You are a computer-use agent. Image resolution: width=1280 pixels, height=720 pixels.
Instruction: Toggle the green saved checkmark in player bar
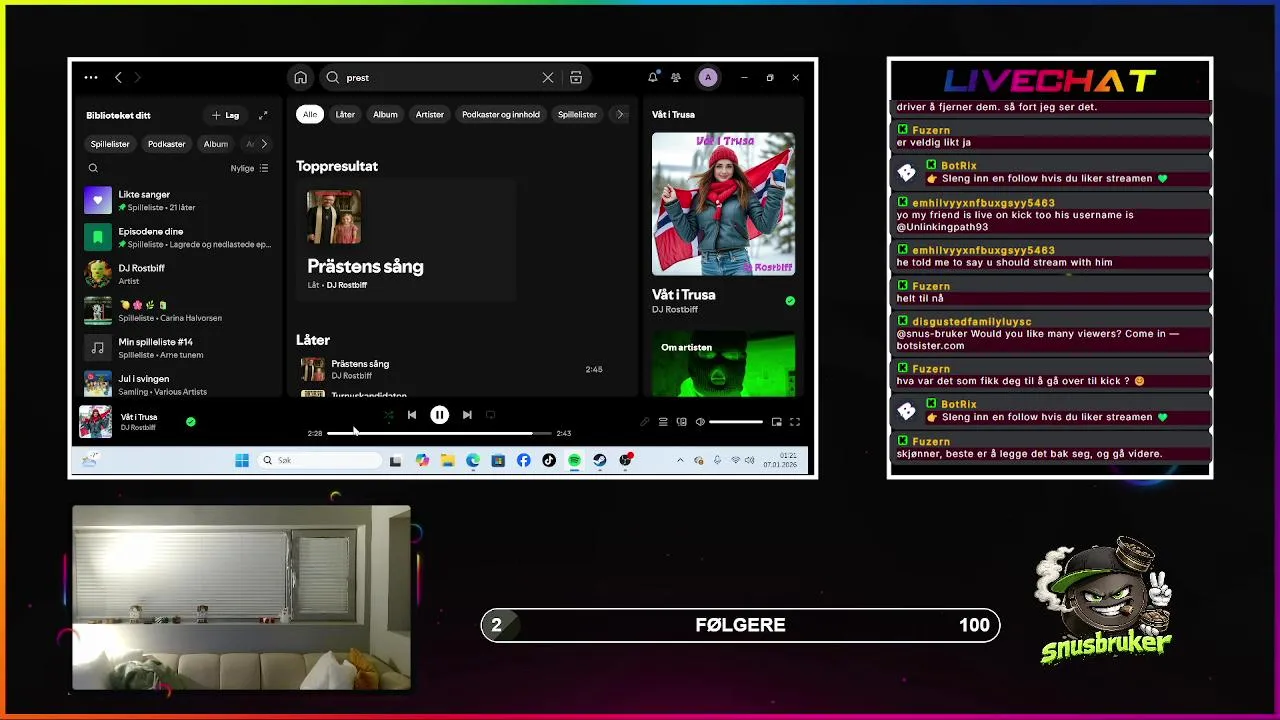click(x=191, y=422)
